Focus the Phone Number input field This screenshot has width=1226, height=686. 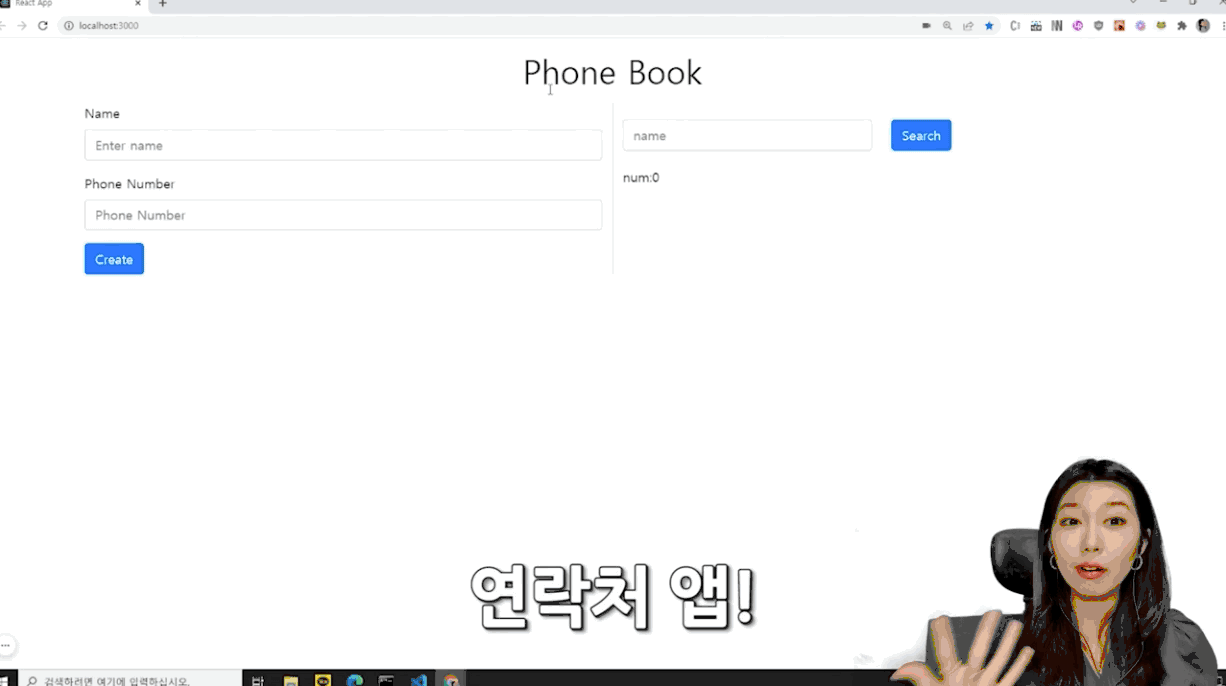click(343, 215)
